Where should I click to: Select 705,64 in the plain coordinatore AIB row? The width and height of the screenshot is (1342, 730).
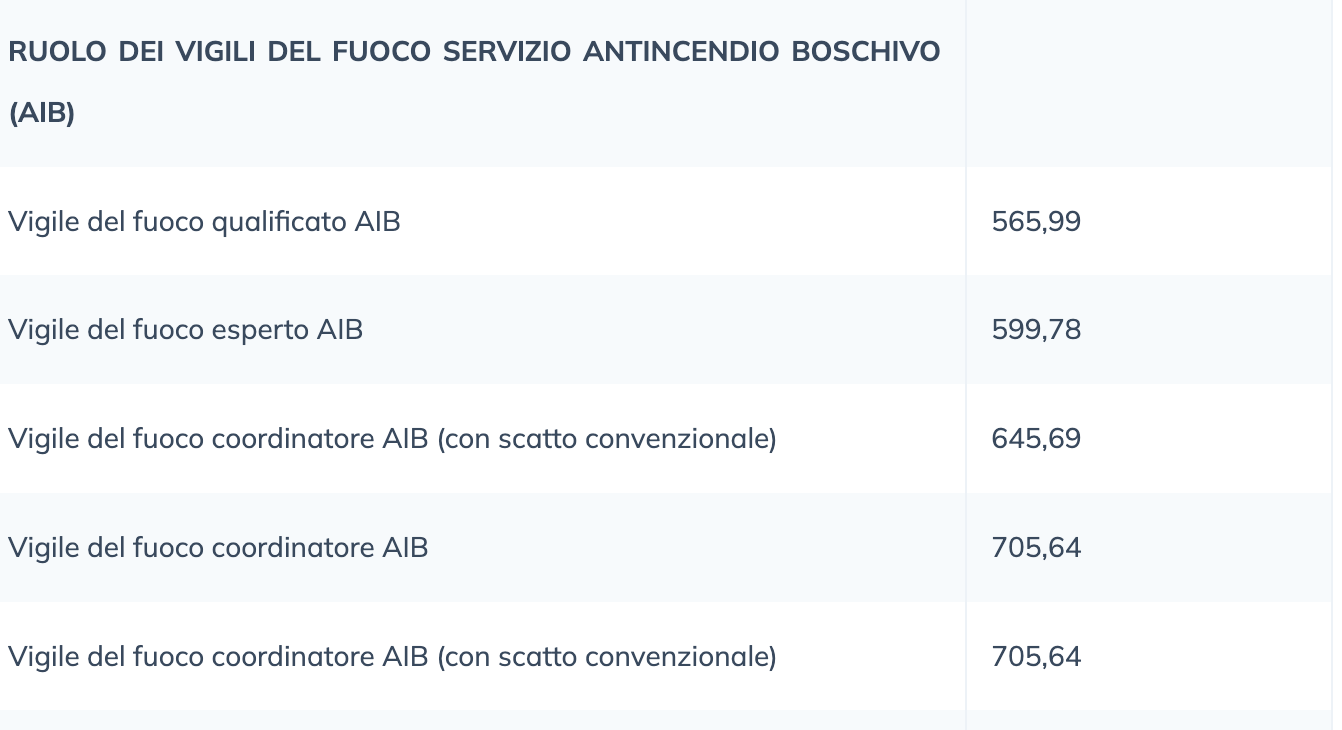pyautogui.click(x=1036, y=548)
